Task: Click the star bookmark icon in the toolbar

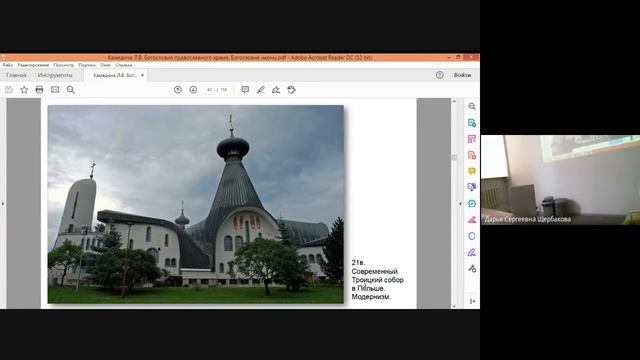Action: 24,90
